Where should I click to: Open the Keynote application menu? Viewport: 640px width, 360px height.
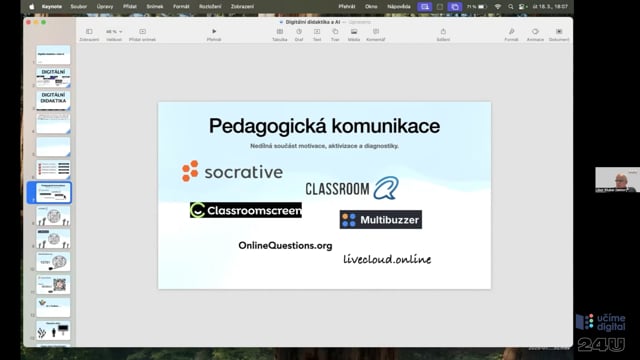point(52,7)
